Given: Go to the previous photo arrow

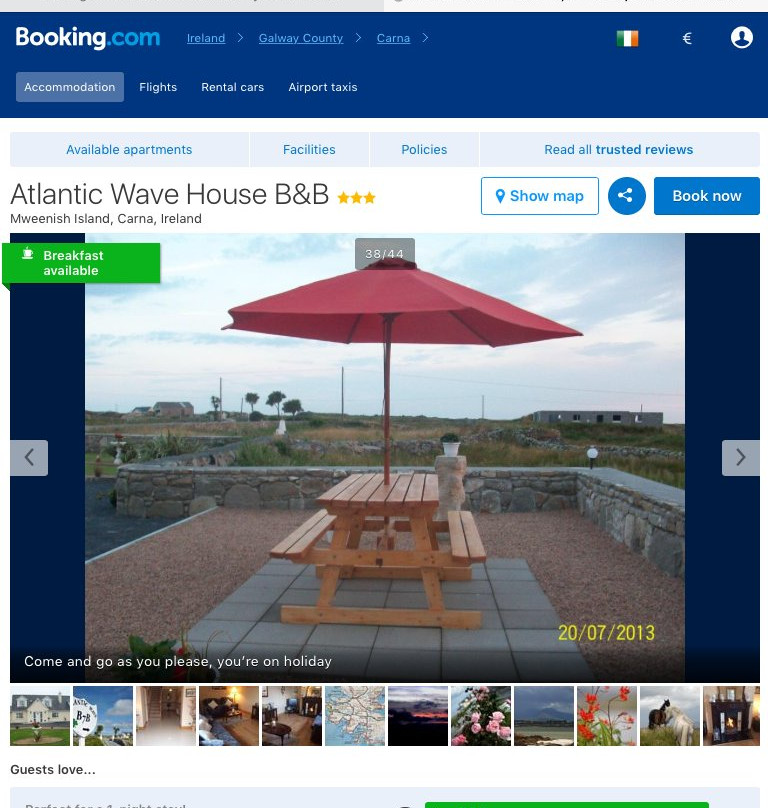Looking at the screenshot, I should 29,458.
